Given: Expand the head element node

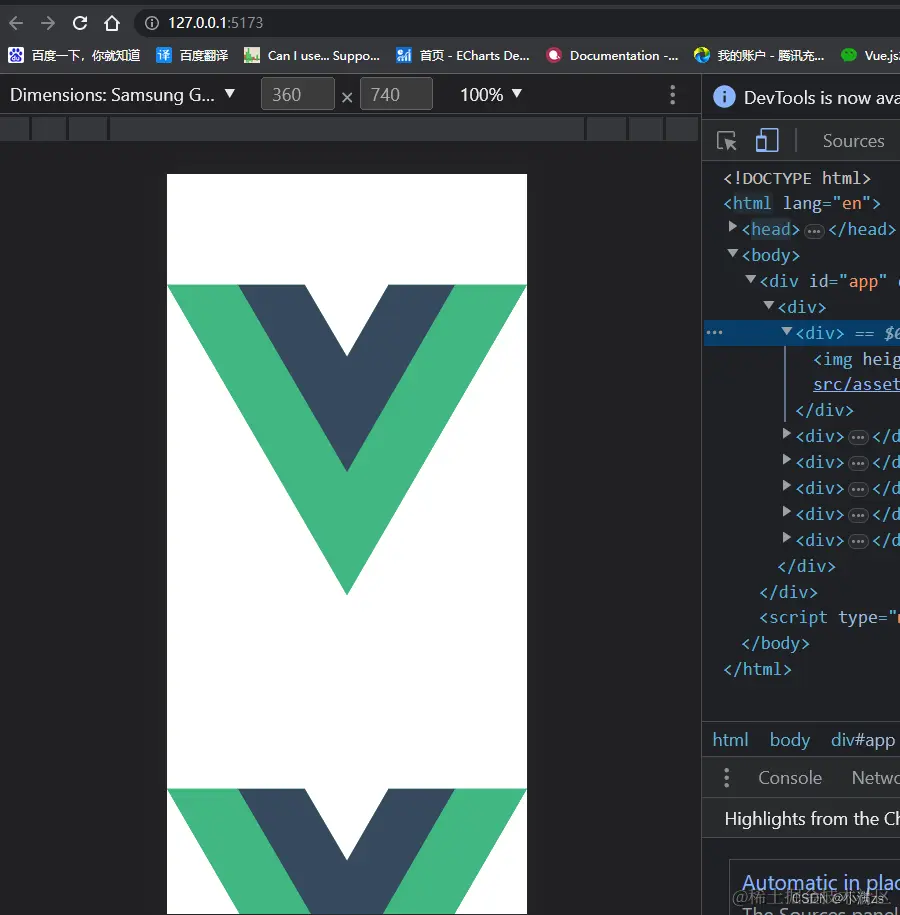Looking at the screenshot, I should [x=732, y=226].
